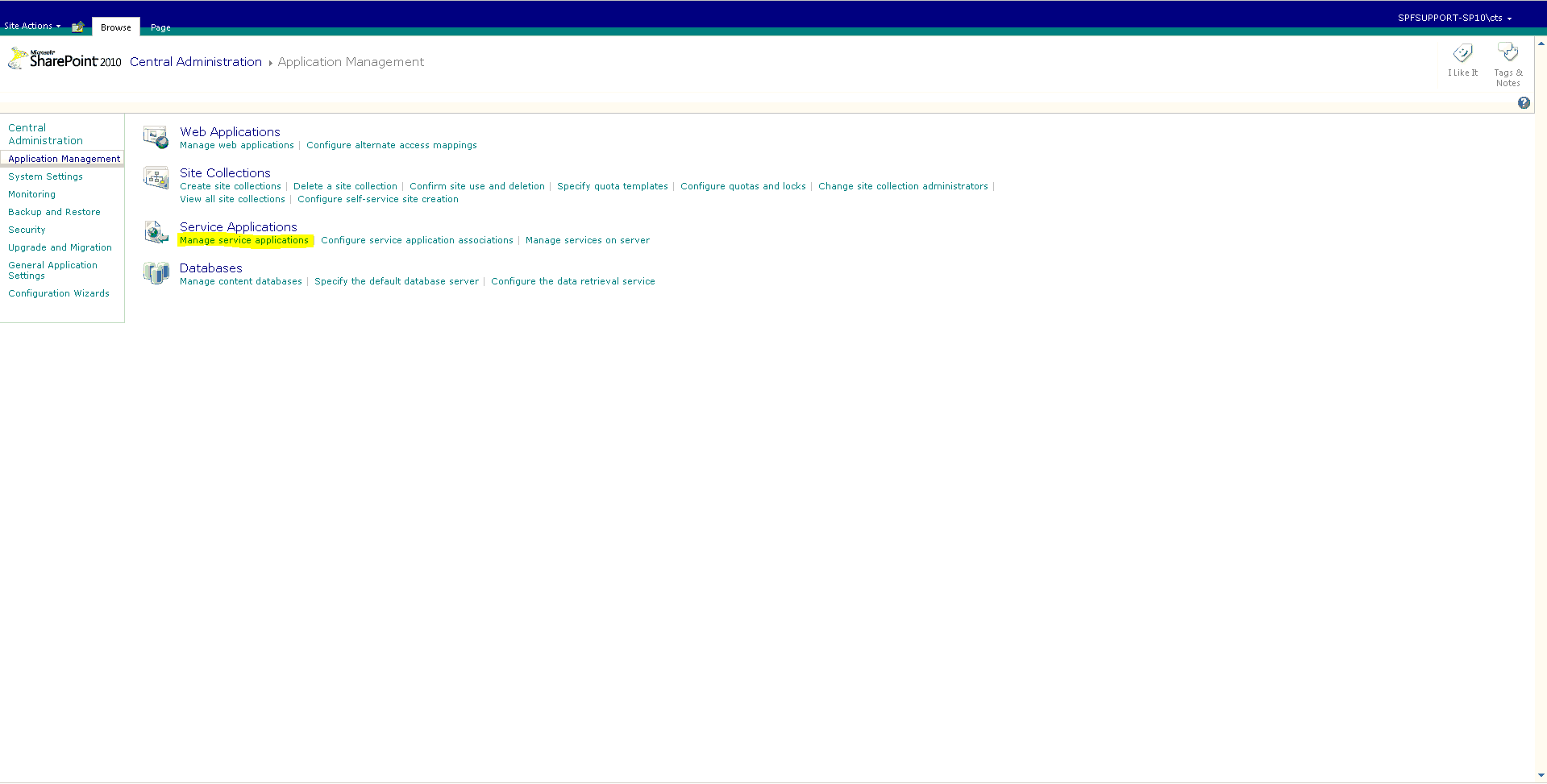Click Manage services on server link
The height and width of the screenshot is (784, 1547).
588,240
